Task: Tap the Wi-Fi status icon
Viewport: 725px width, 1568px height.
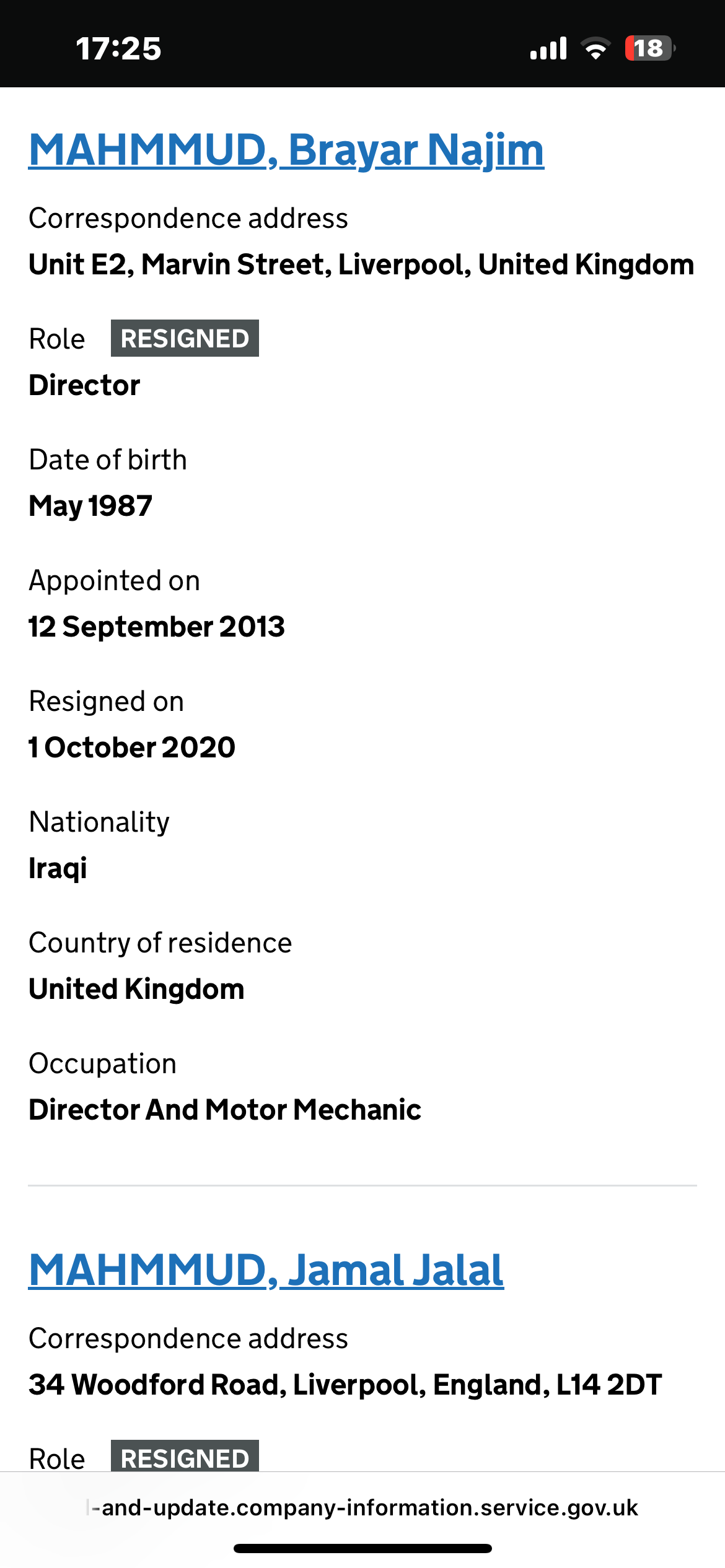Action: (595, 48)
